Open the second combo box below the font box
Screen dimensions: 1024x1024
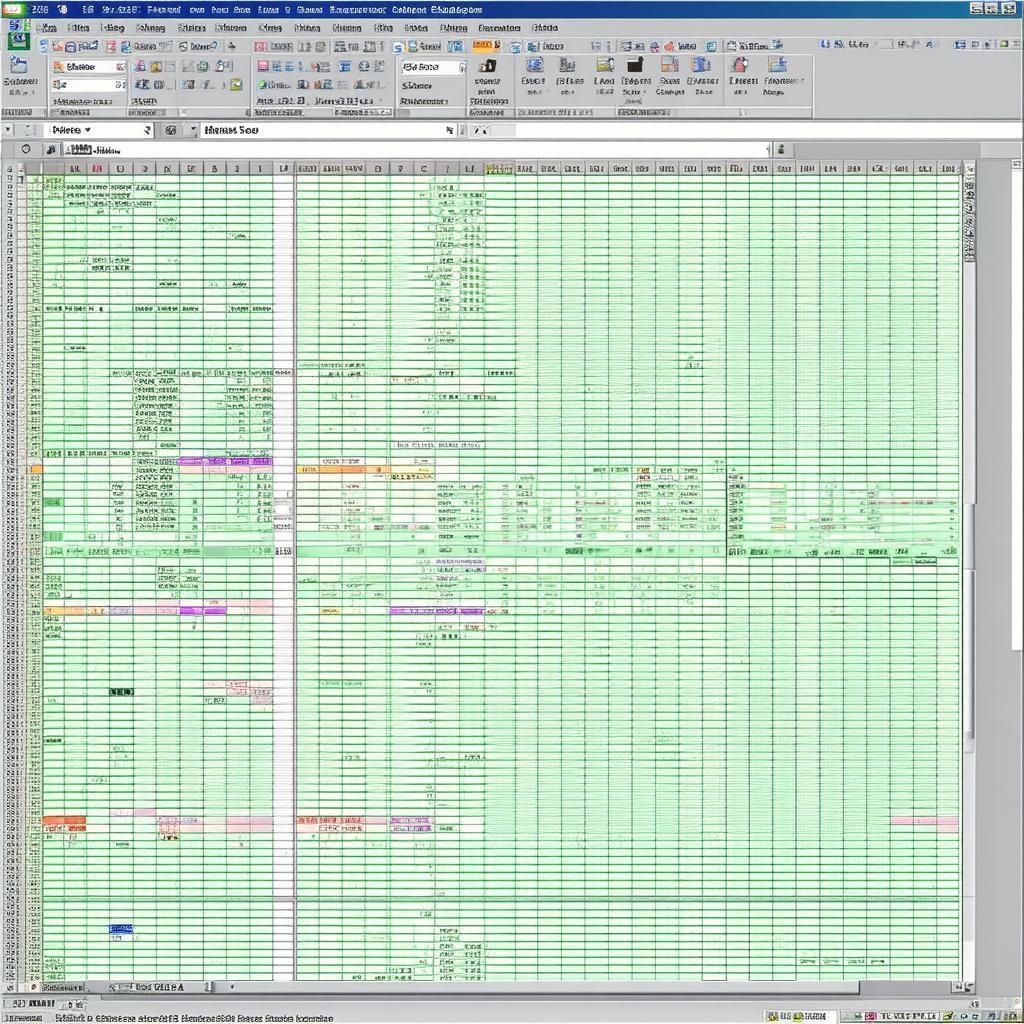click(89, 84)
